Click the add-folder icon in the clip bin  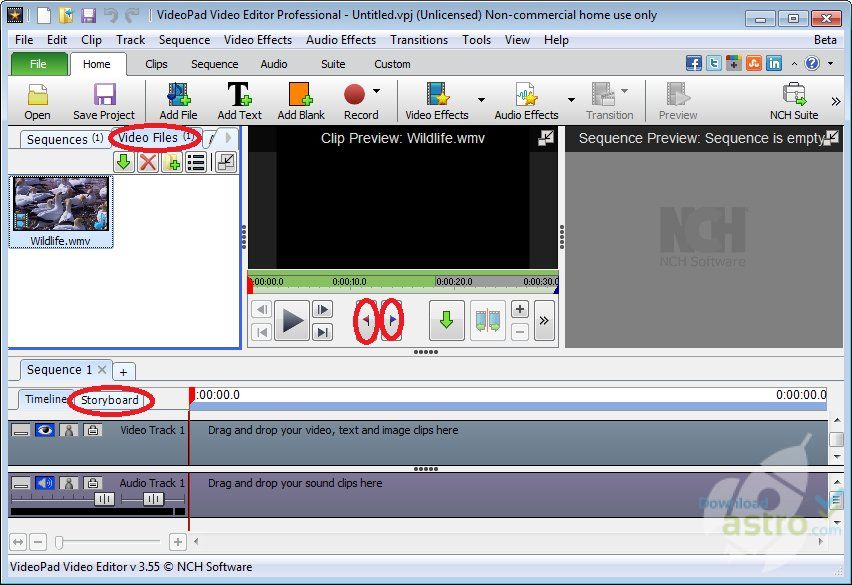[172, 162]
